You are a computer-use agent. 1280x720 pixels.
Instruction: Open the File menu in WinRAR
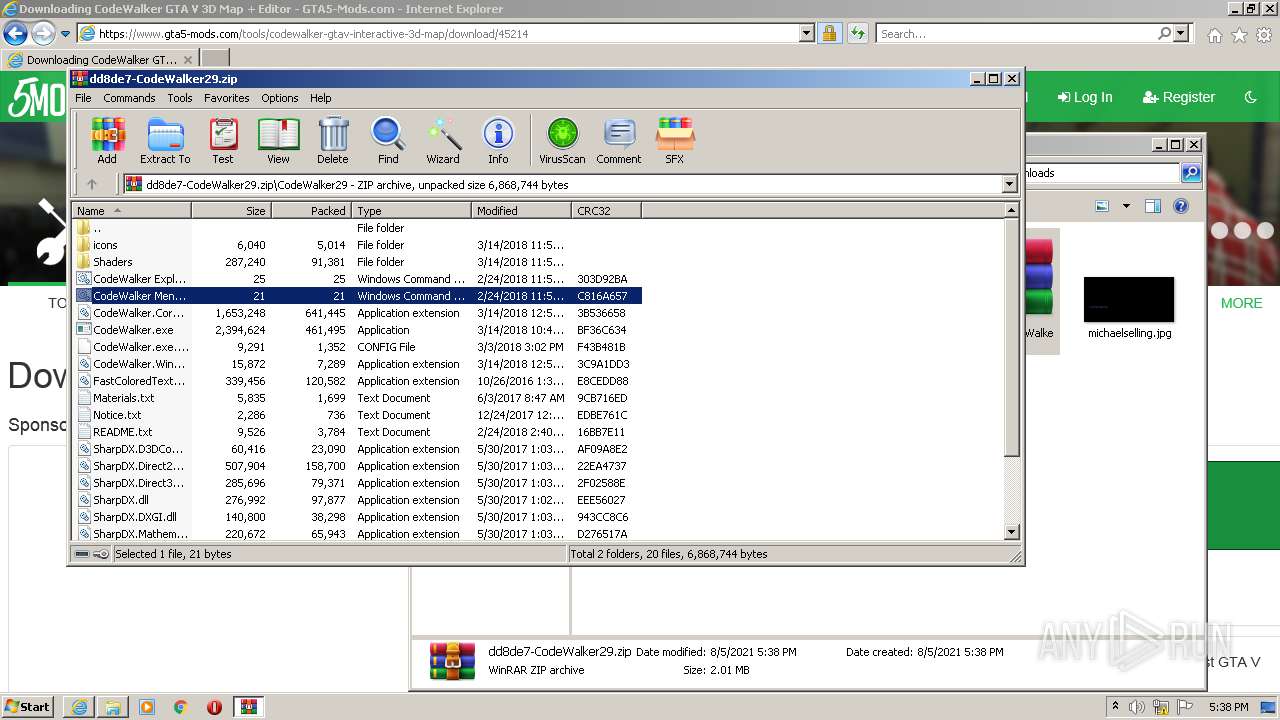tap(83, 98)
